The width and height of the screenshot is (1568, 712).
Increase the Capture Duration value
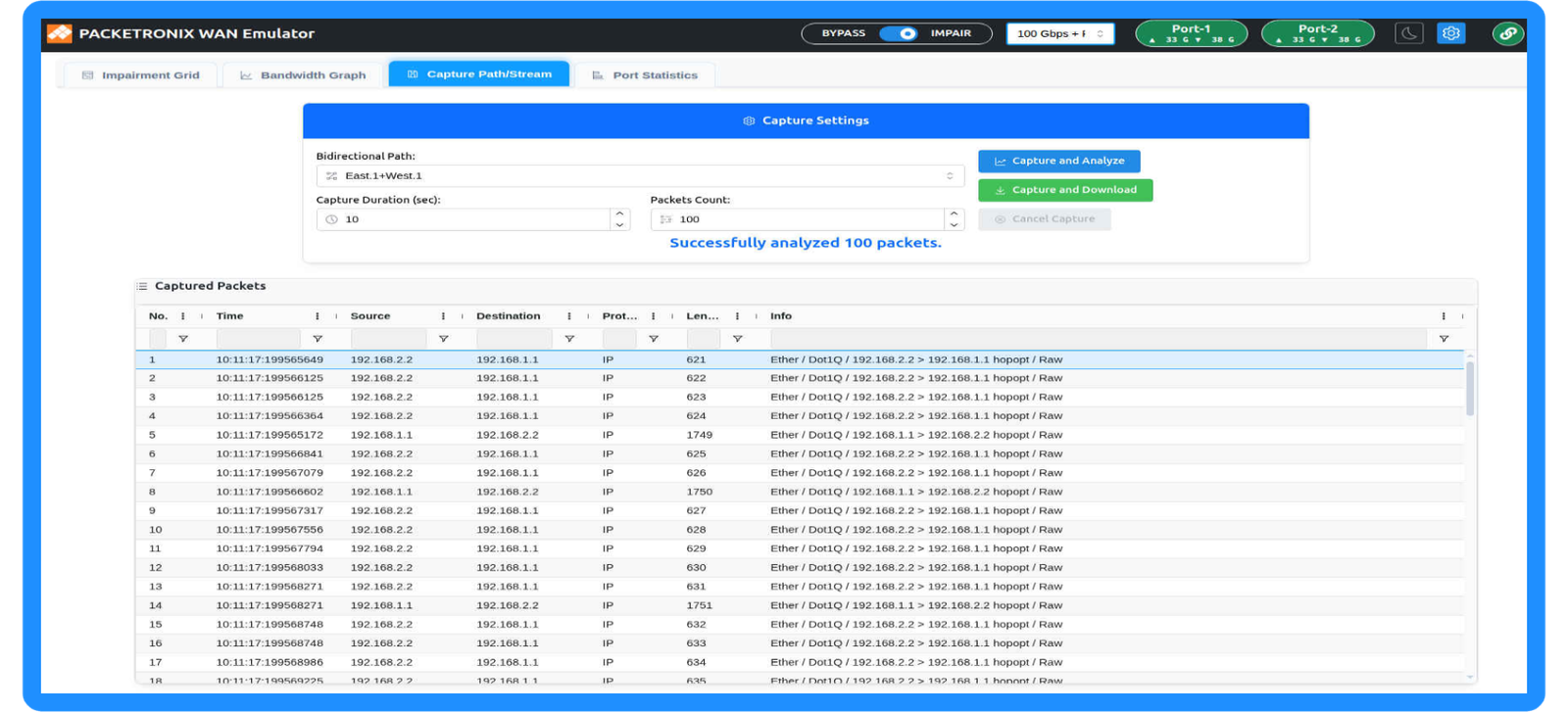point(619,214)
